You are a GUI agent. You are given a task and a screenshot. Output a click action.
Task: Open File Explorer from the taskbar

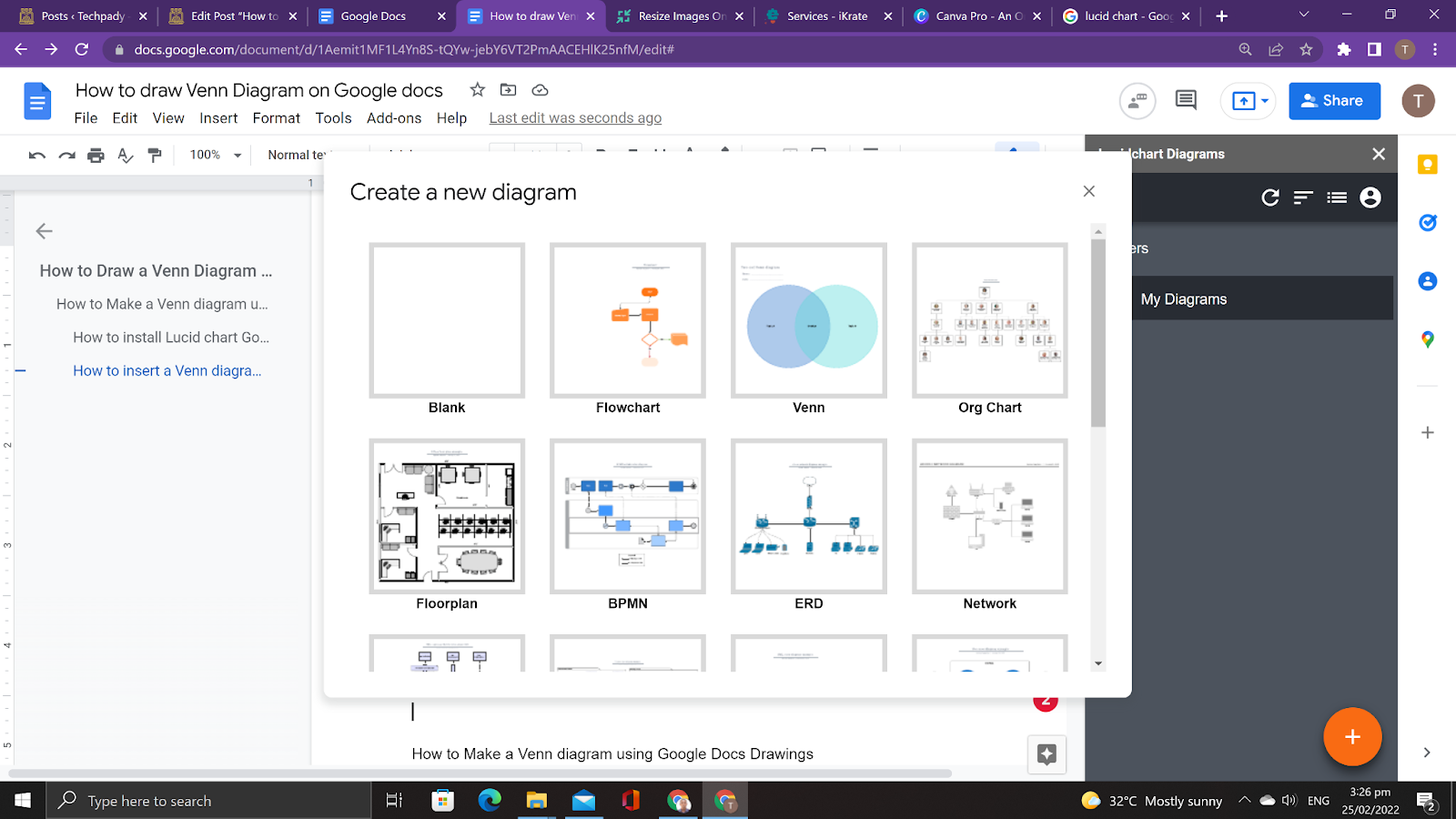tap(536, 801)
